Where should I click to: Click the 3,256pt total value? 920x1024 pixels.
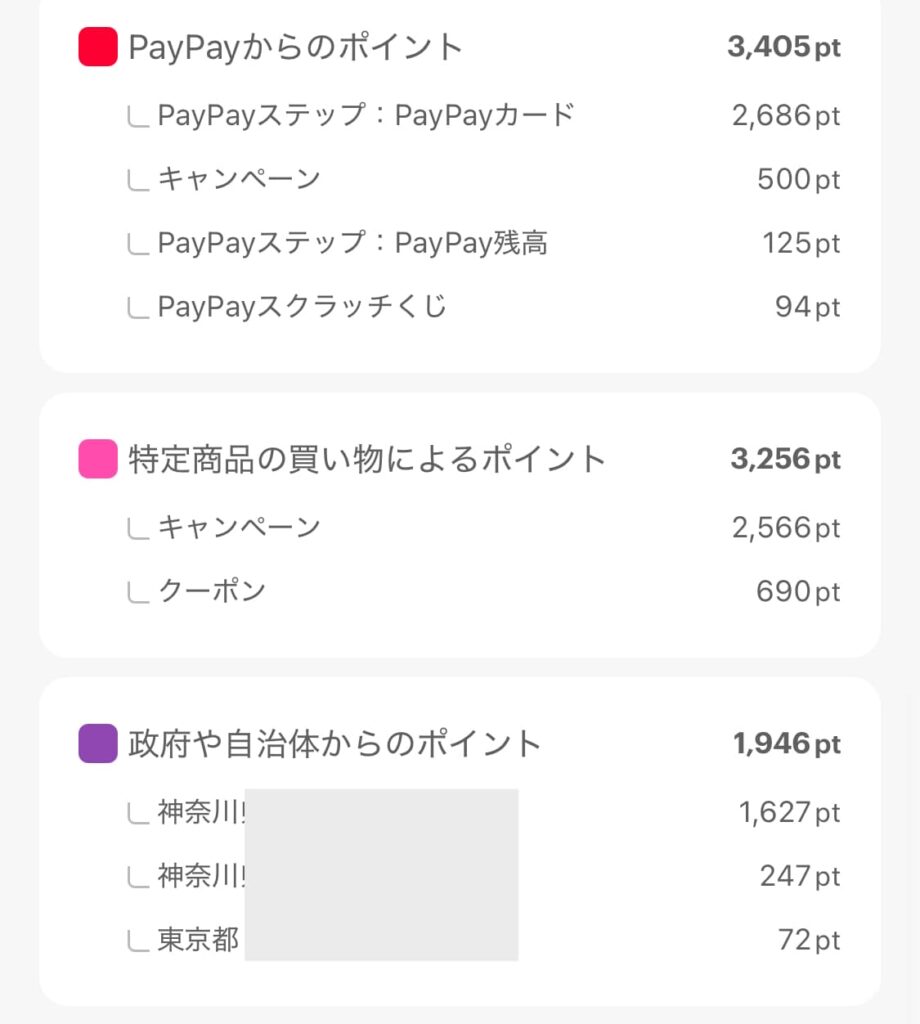[x=786, y=459]
